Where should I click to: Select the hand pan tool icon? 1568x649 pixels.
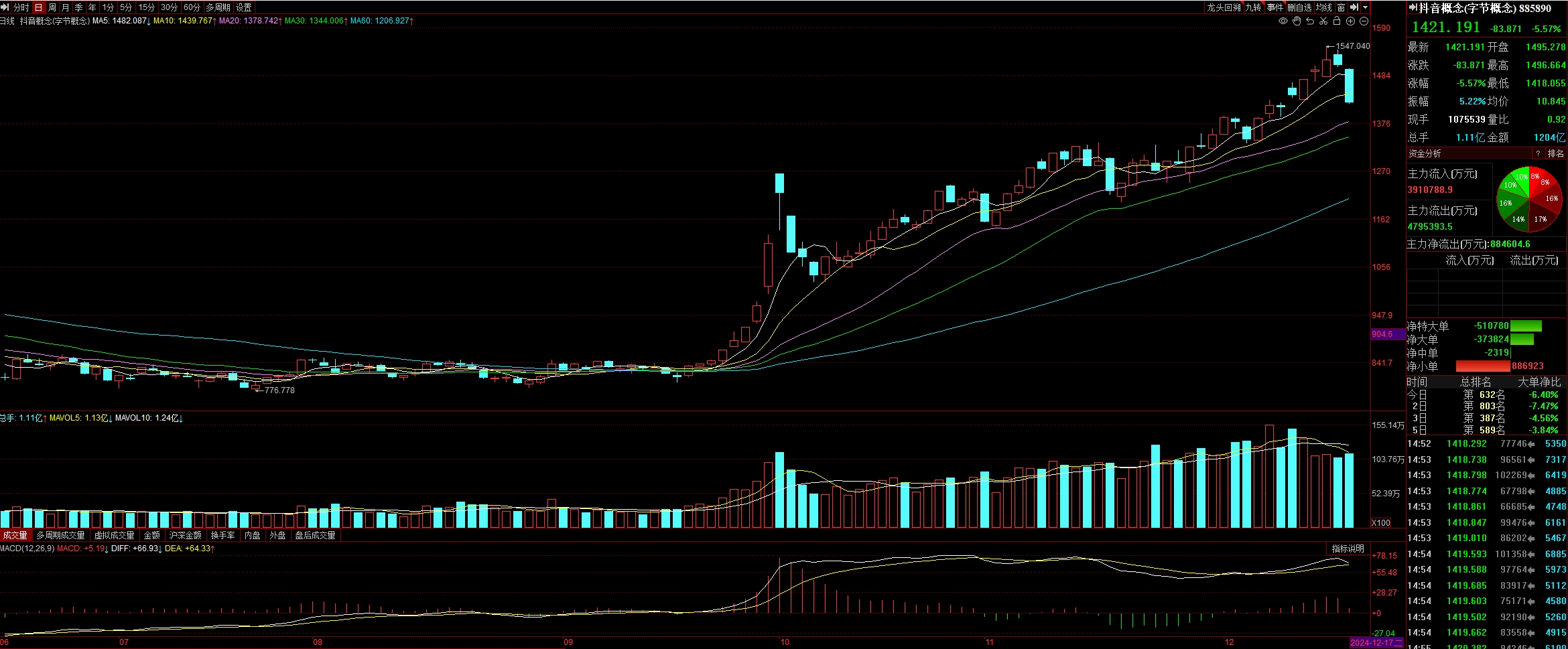[x=1297, y=21]
